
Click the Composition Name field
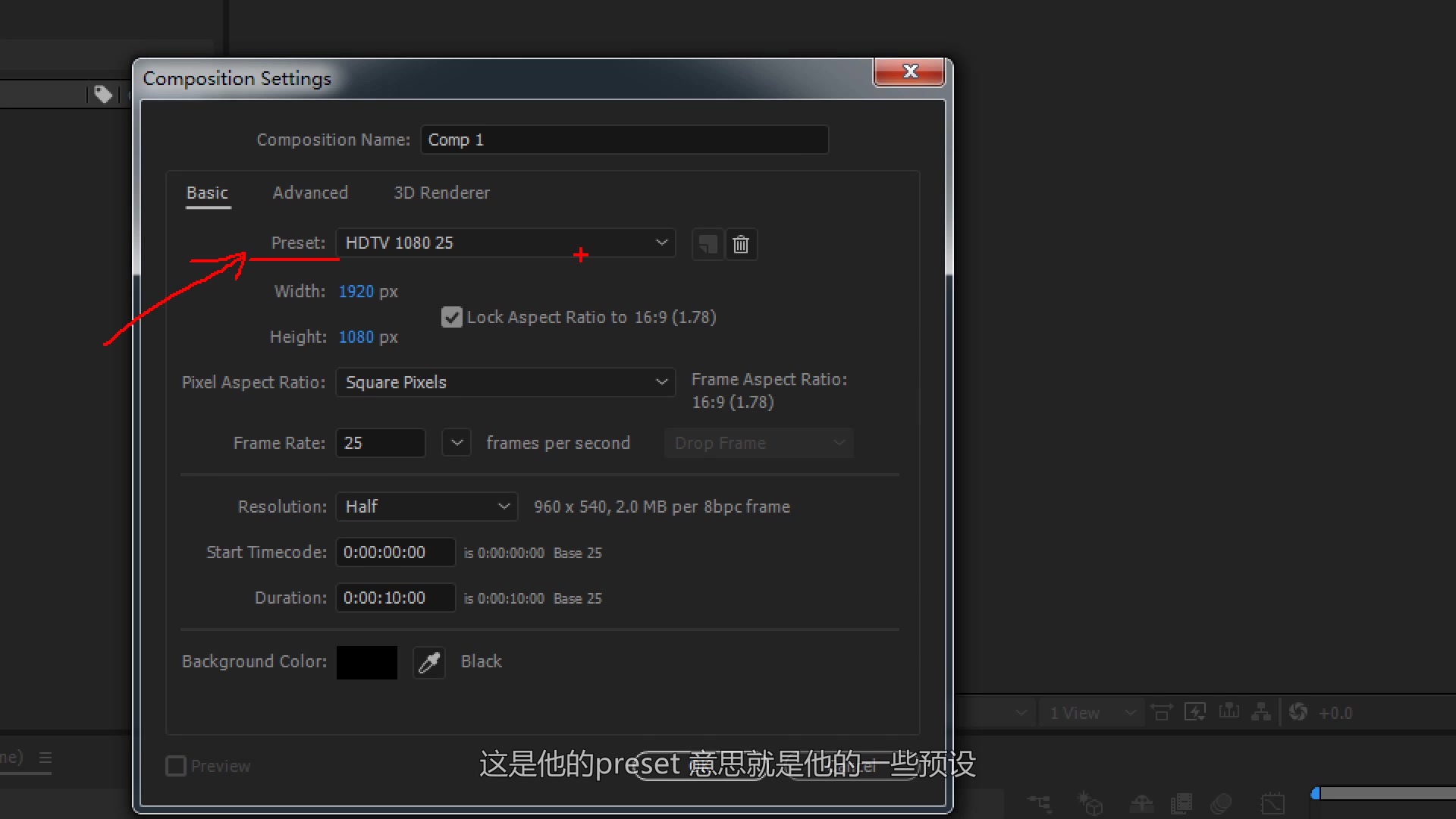pos(624,140)
